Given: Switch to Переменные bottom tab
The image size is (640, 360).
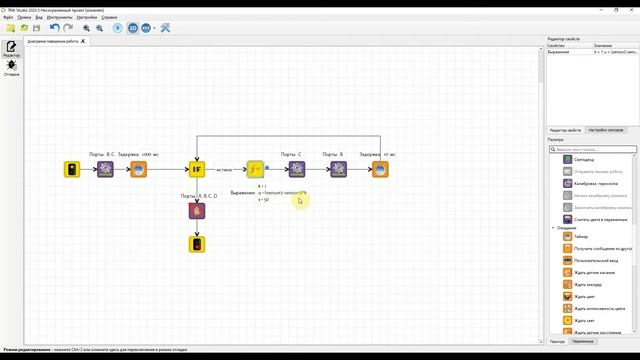Looking at the screenshot, I should pyautogui.click(x=582, y=342).
